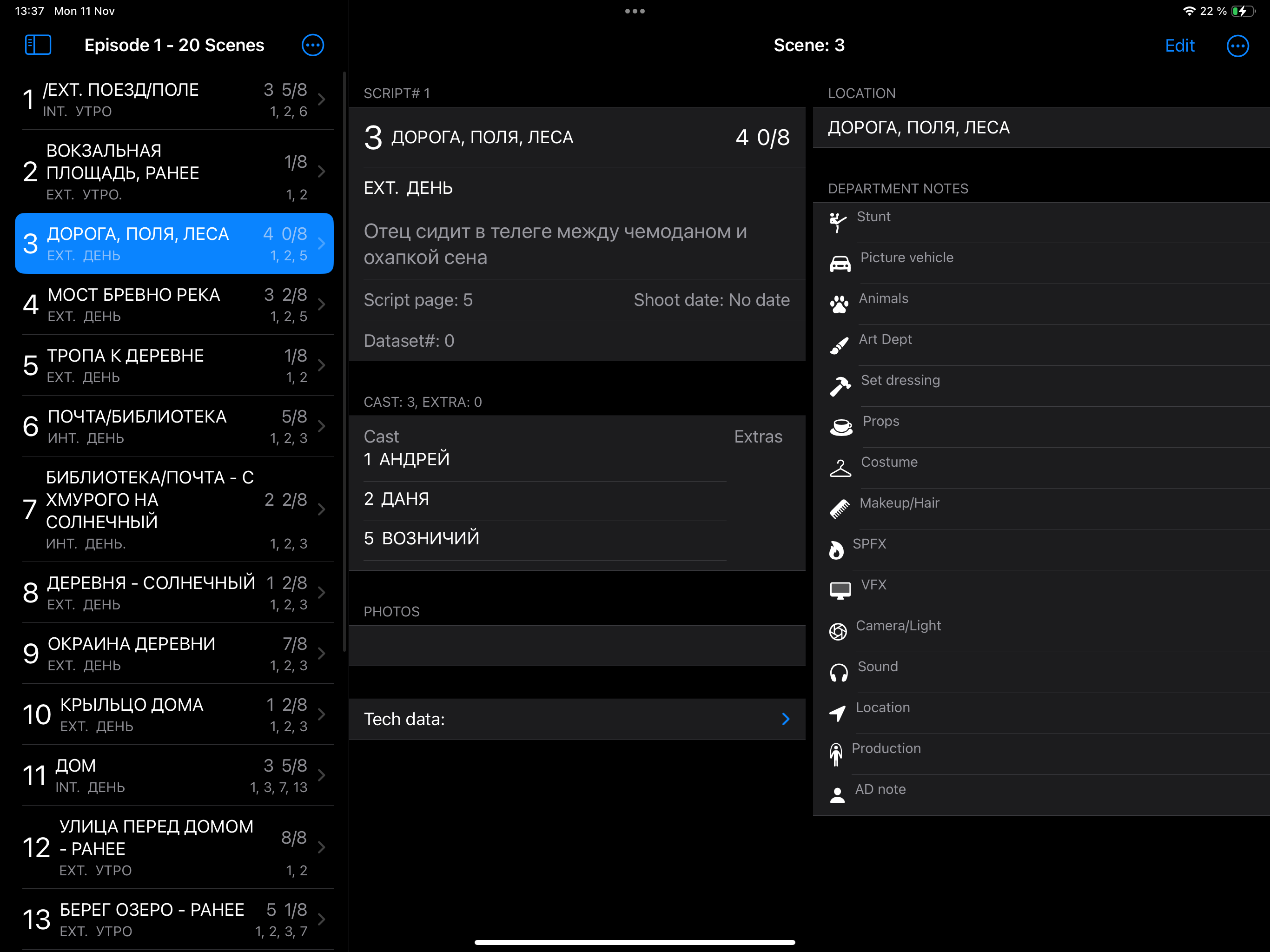Image resolution: width=1270 pixels, height=952 pixels.
Task: Open the Tech data disclosure arrow
Action: point(786,719)
